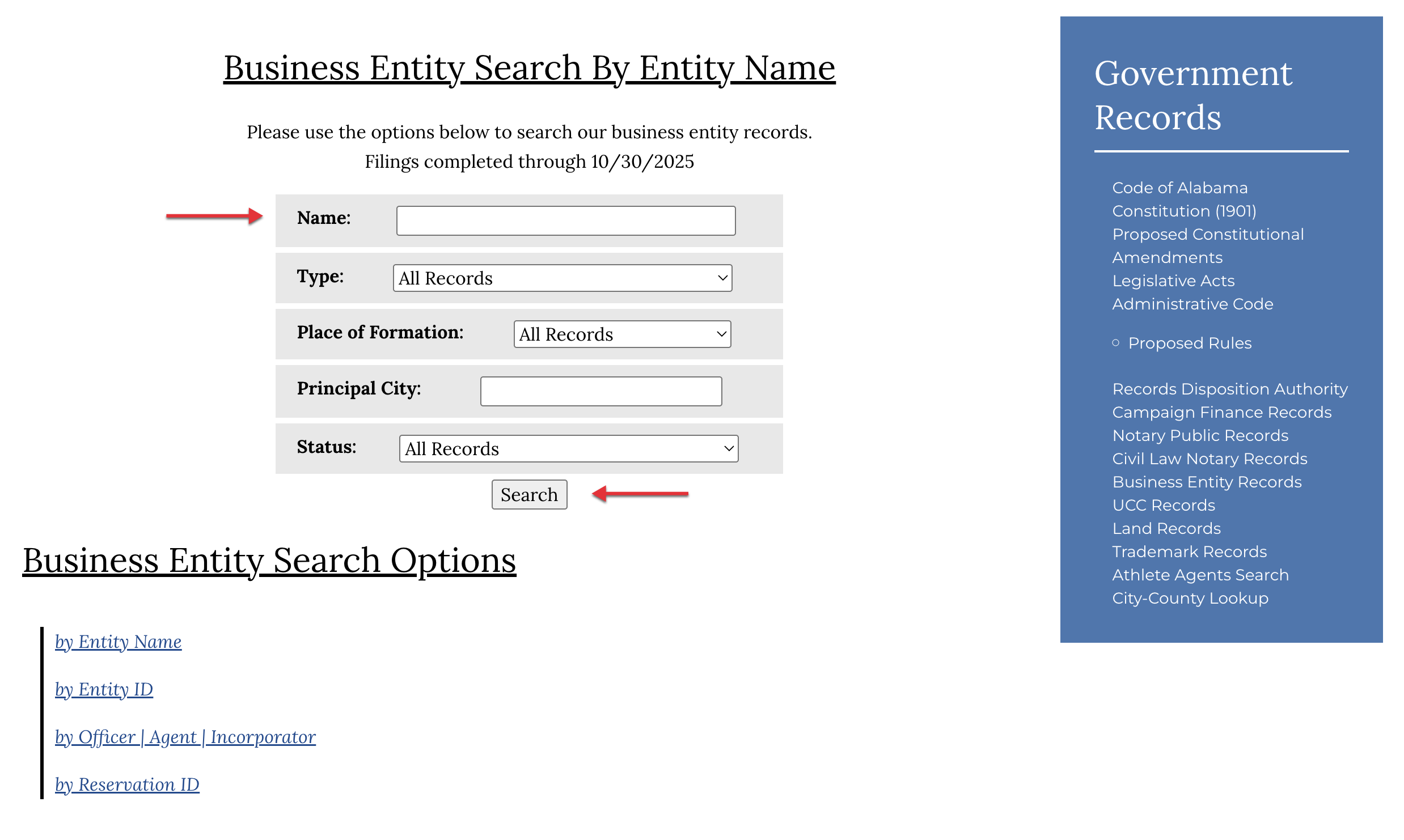Open the Administrative Code link
Image resolution: width=1404 pixels, height=840 pixels.
pos(1192,304)
